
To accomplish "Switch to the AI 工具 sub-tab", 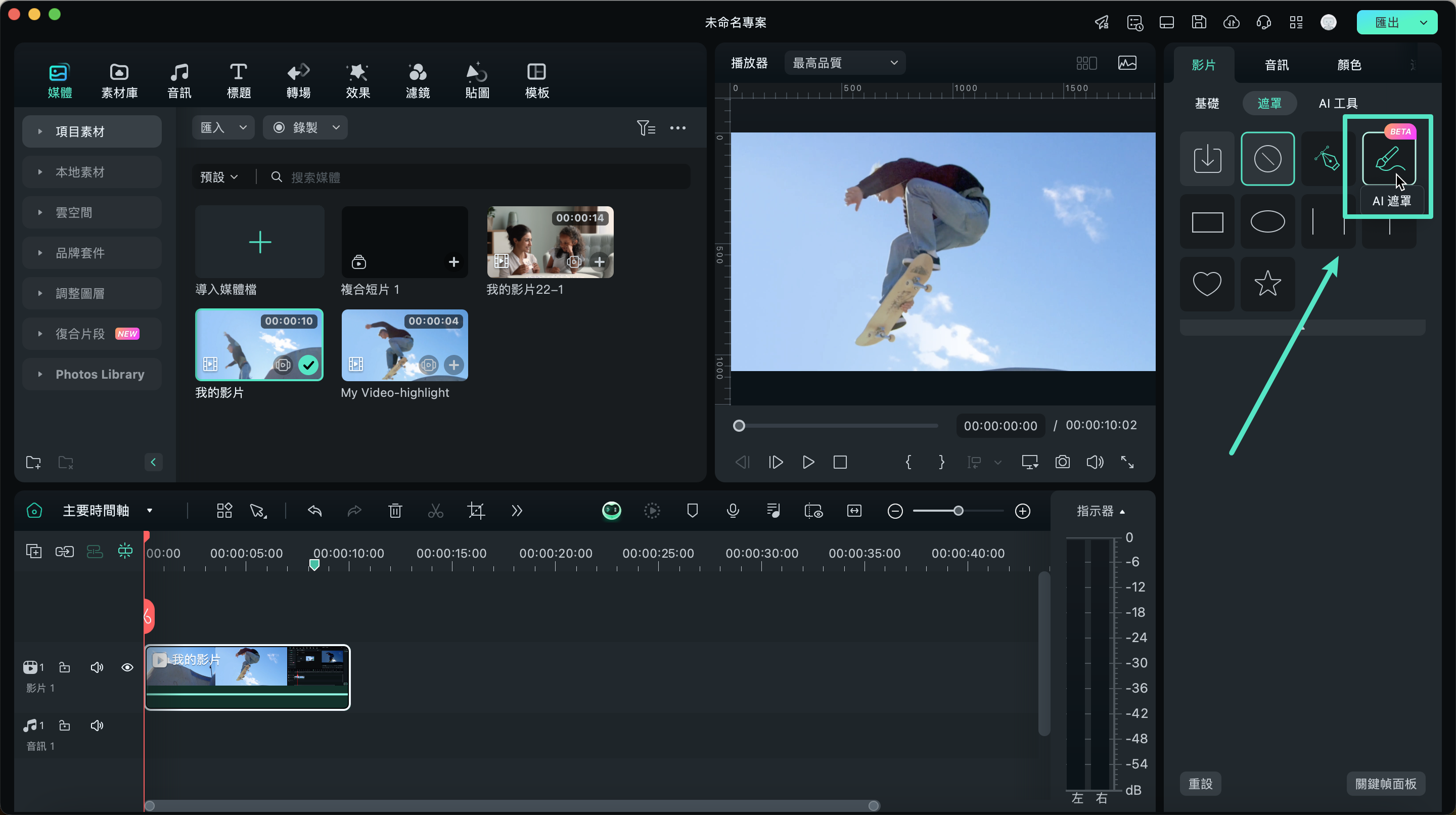I will (1338, 104).
